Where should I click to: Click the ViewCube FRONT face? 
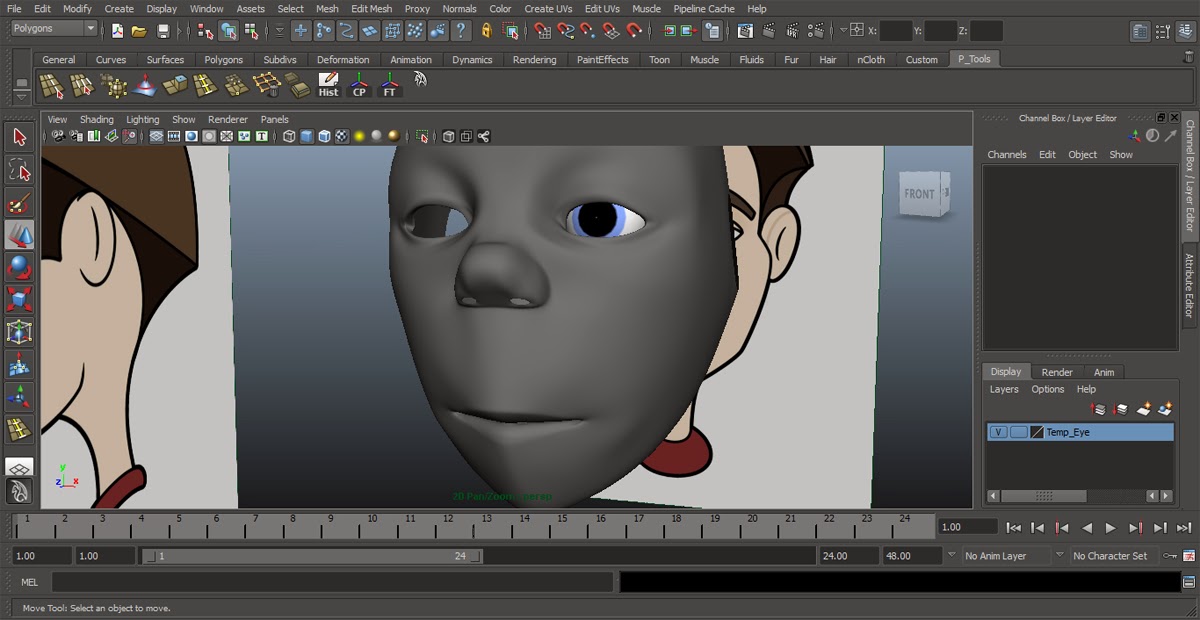(919, 194)
